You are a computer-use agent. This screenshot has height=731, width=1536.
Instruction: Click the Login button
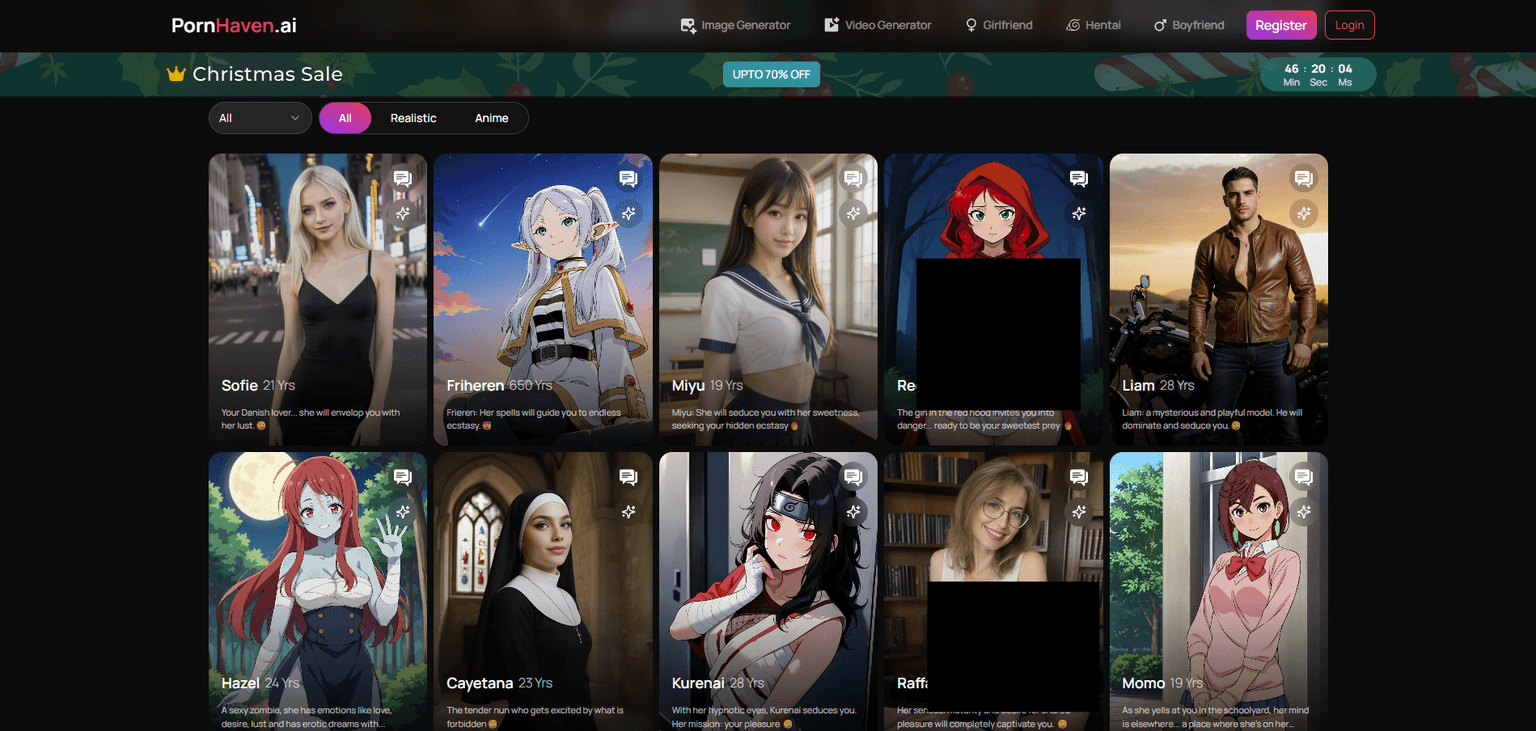(x=1349, y=24)
